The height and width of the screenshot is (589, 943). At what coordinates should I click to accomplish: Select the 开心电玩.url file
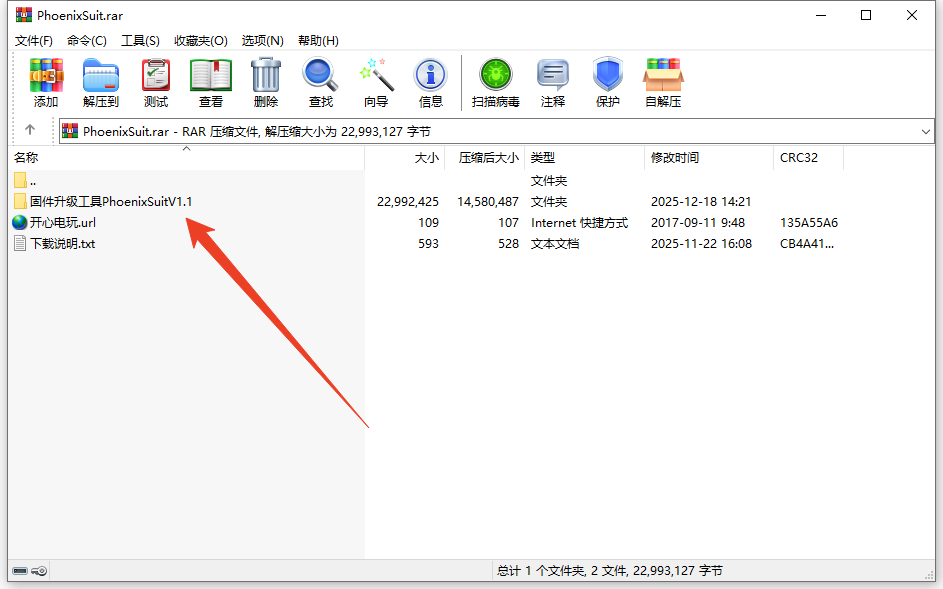(62, 223)
